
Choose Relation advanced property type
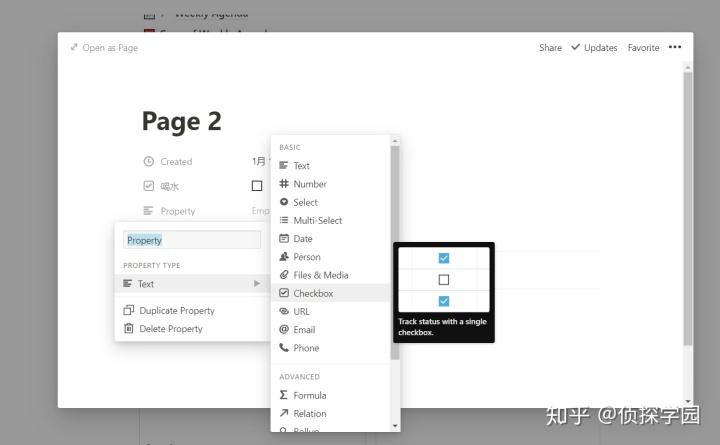(331, 413)
